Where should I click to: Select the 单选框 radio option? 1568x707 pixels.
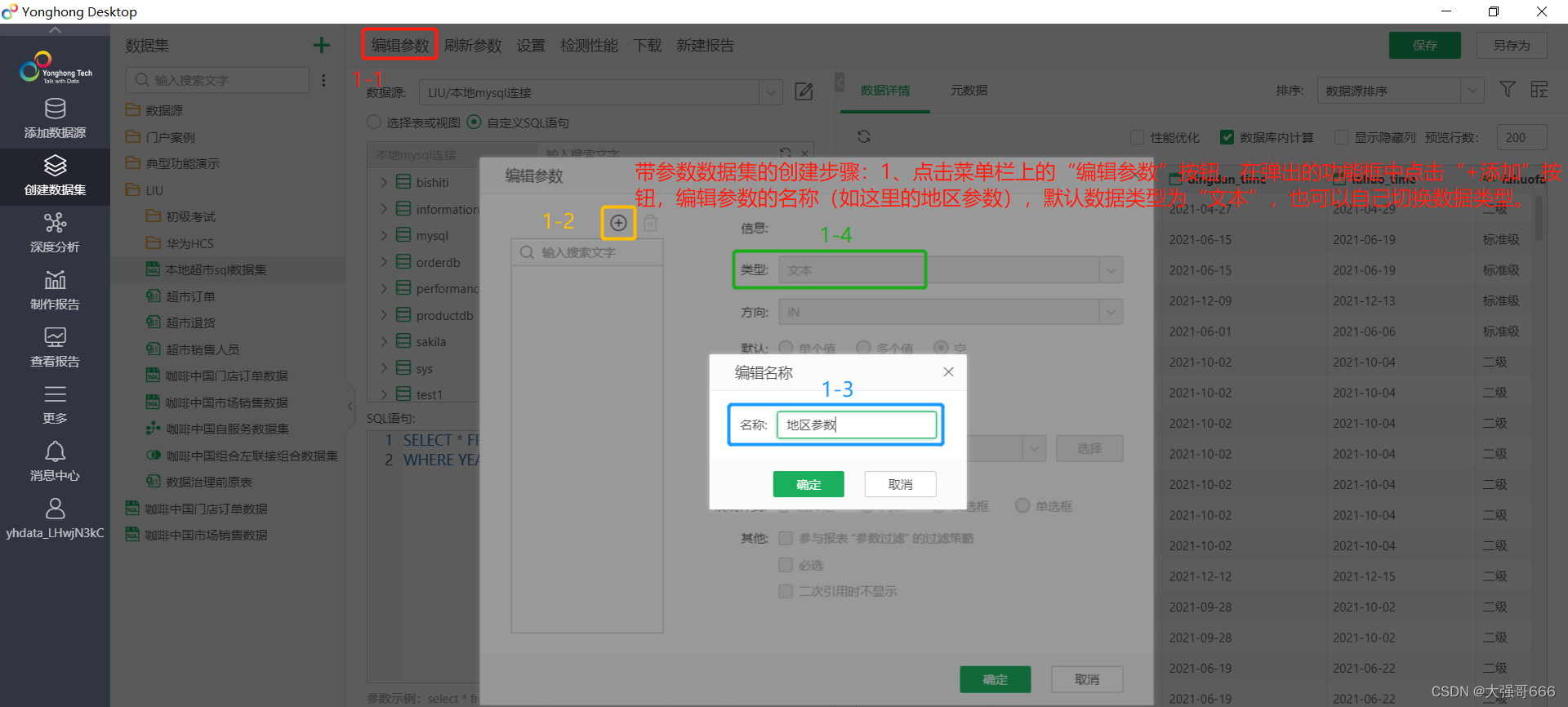[1022, 505]
